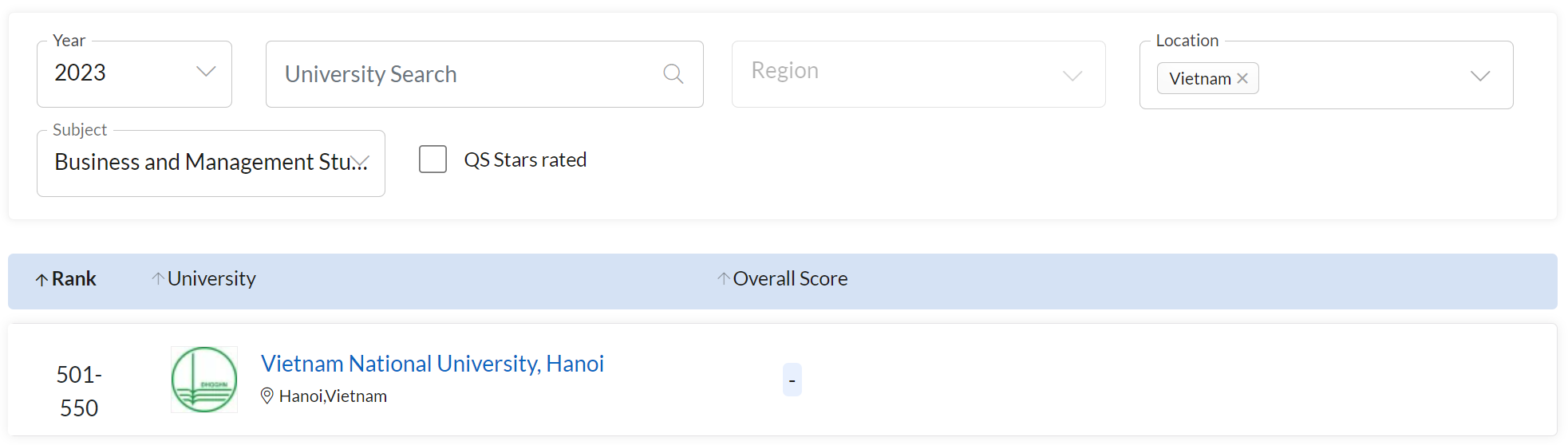
Task: Click the Overall Score sort arrow
Action: (723, 278)
